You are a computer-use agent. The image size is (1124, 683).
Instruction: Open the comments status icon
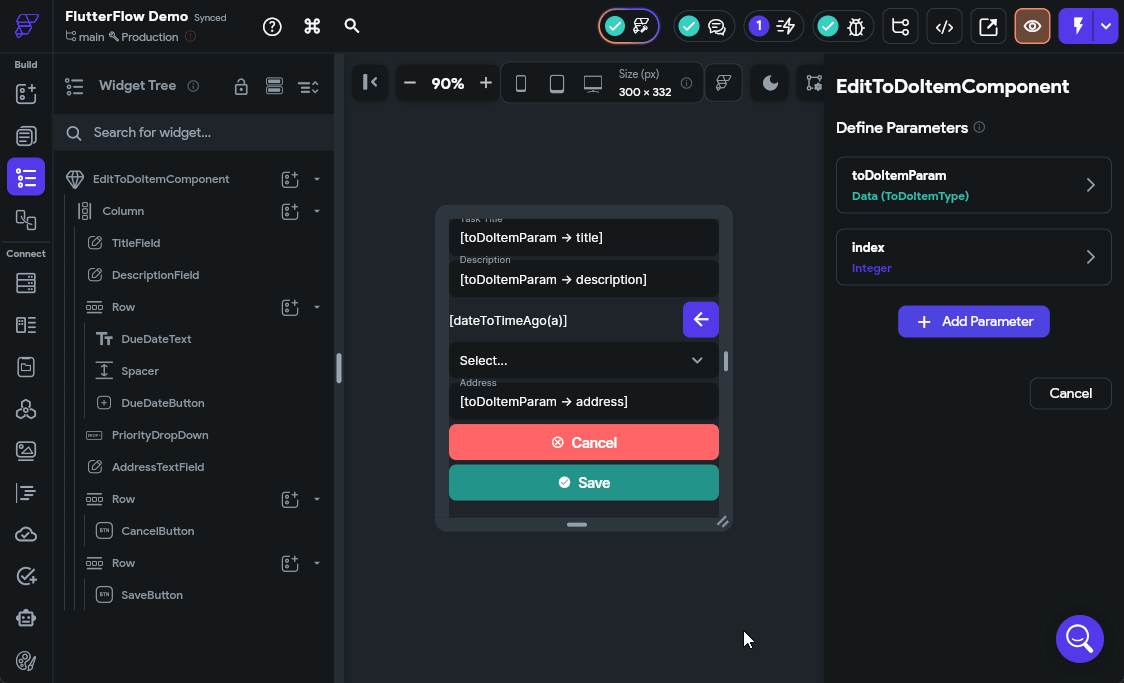tap(703, 27)
